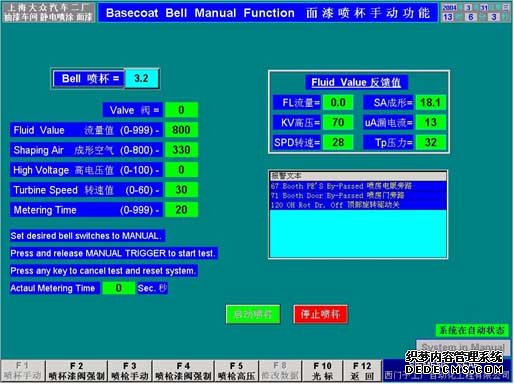Edit the Turbine Speed value 30
514x384 pixels.
(x=181, y=190)
